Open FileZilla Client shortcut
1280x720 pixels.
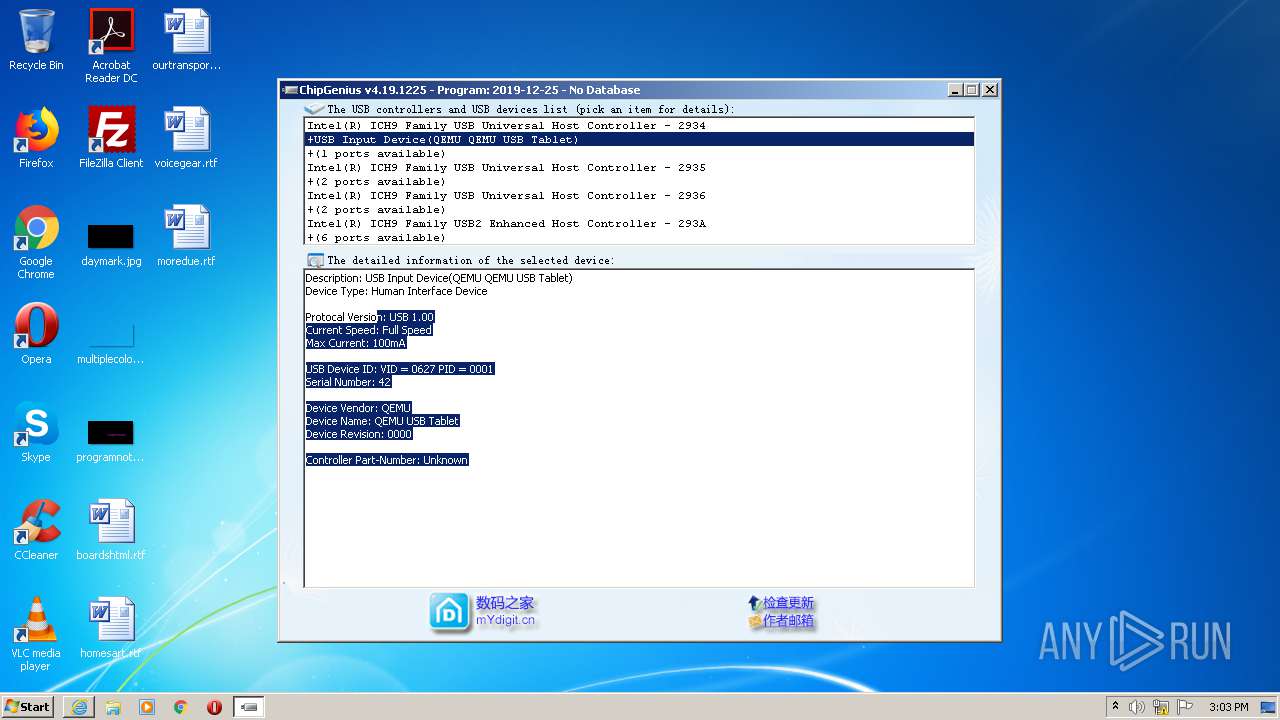coord(111,138)
